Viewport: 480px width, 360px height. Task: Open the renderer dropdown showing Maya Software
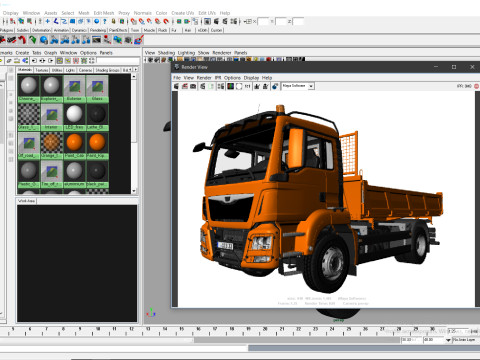pyautogui.click(x=298, y=86)
